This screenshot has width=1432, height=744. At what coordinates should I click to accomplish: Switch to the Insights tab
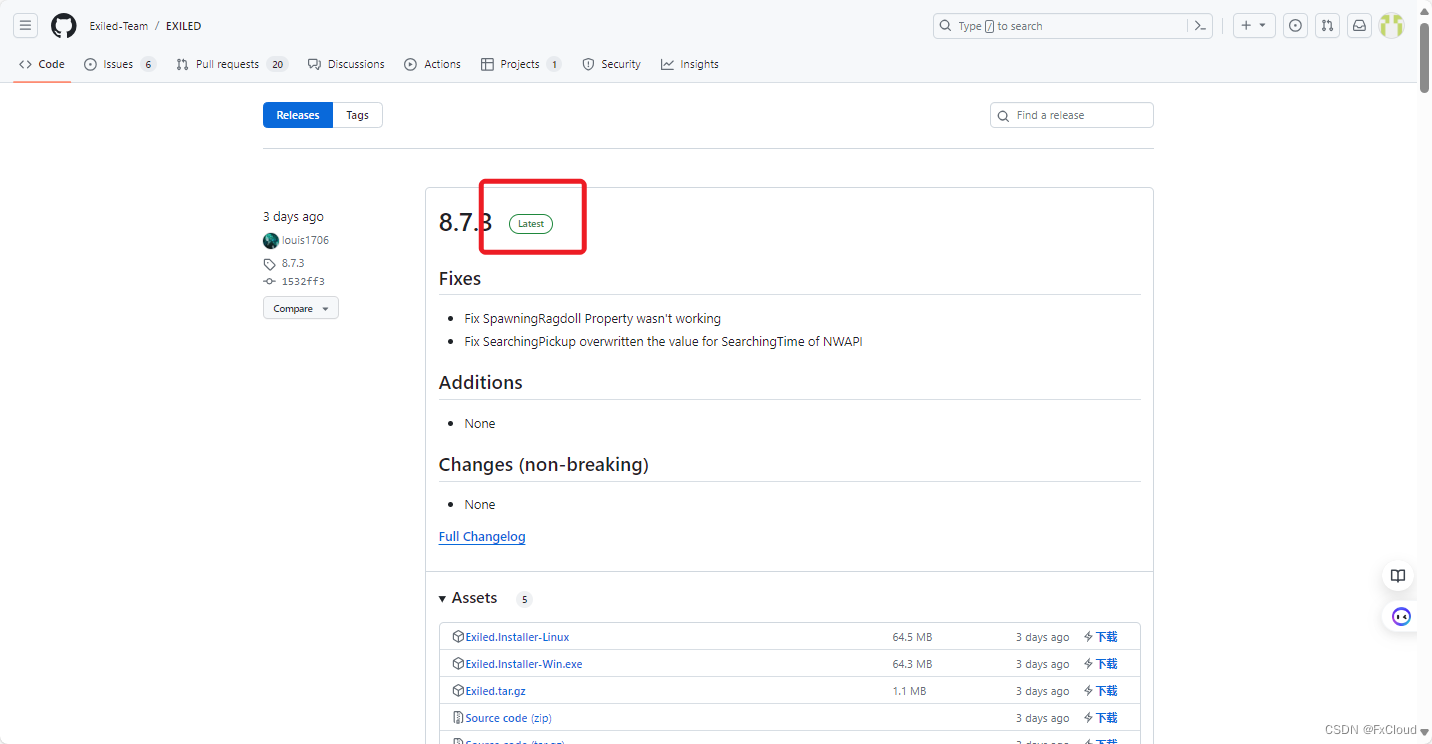tap(690, 64)
